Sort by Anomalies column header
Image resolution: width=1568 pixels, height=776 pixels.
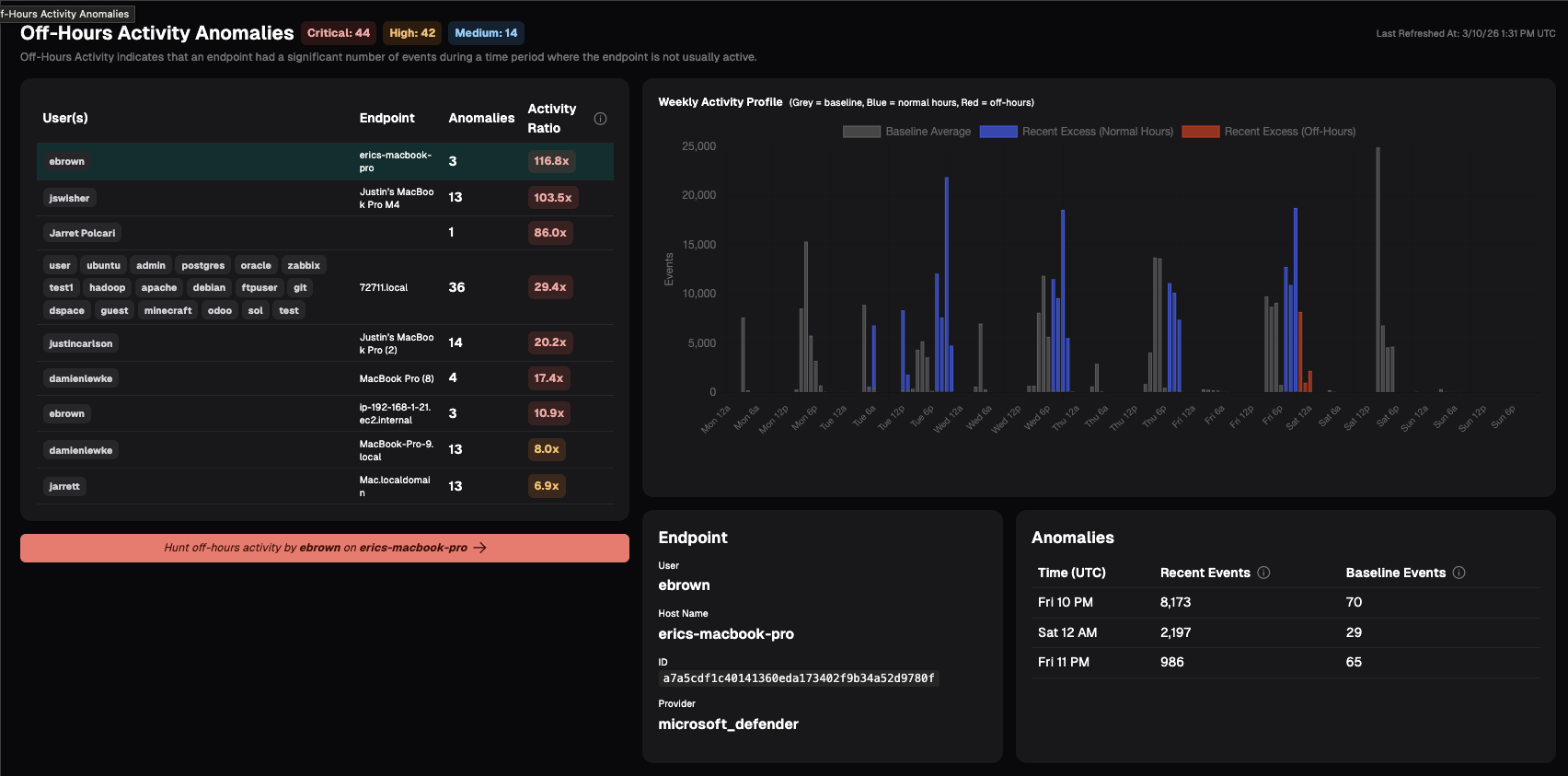[481, 118]
